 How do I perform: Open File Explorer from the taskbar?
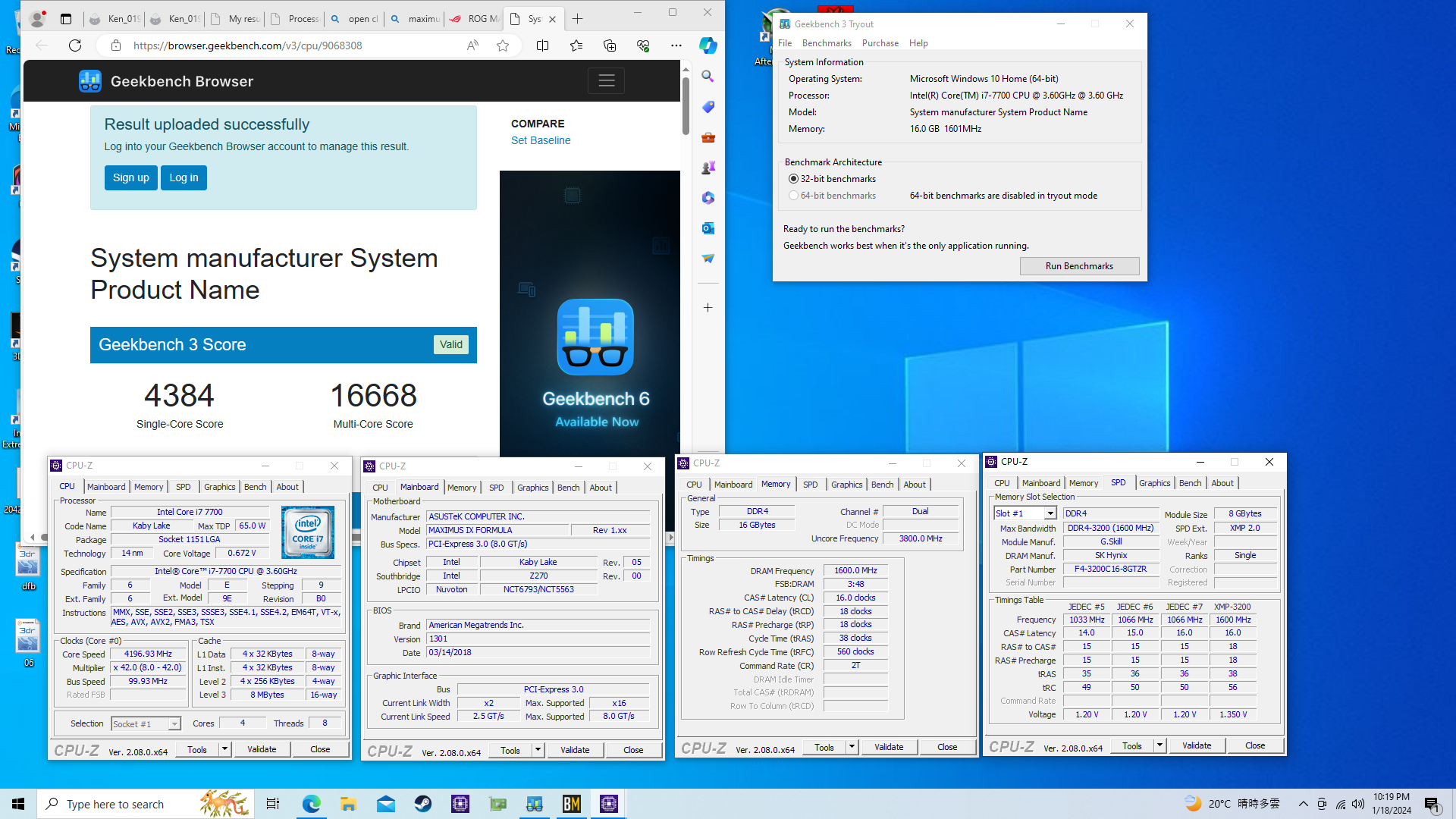pos(348,804)
